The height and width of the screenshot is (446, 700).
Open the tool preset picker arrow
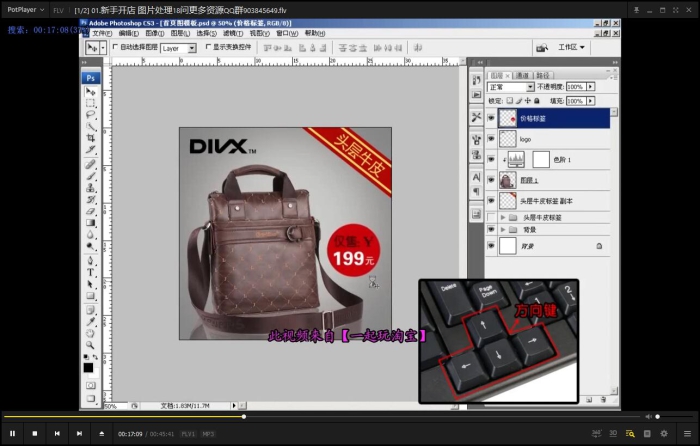tap(103, 48)
